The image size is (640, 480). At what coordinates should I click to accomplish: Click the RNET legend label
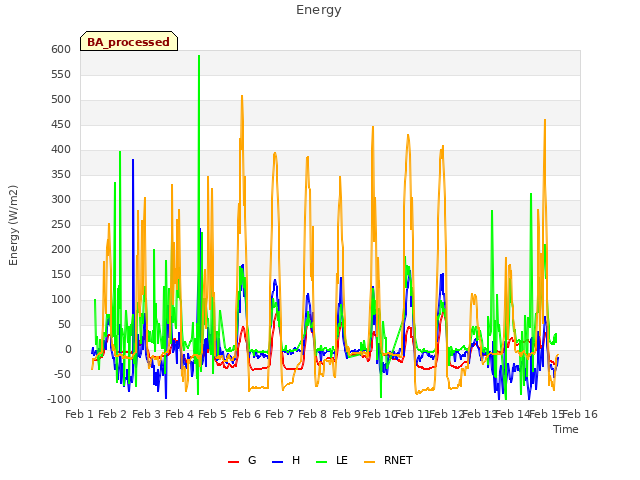coord(398,460)
